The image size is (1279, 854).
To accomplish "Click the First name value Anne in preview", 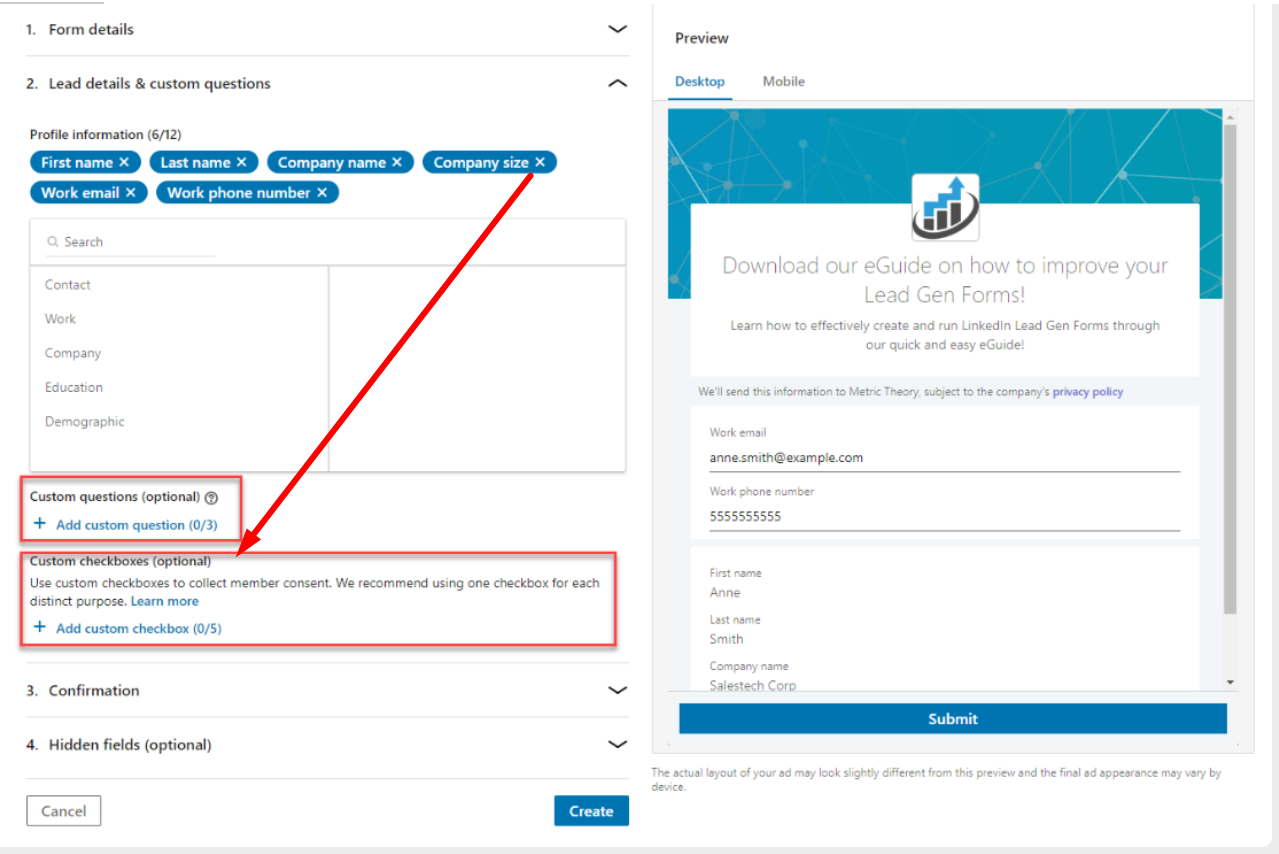I will pos(725,592).
